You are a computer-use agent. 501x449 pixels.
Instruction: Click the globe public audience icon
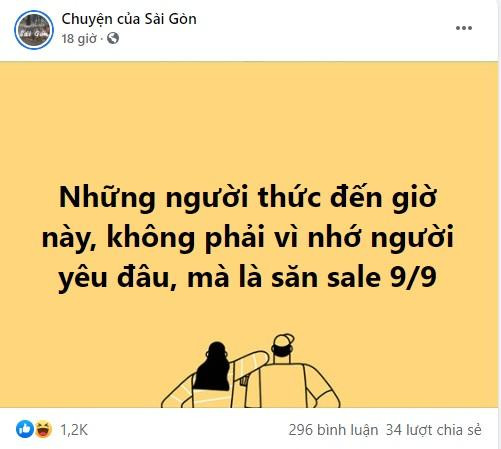(113, 38)
